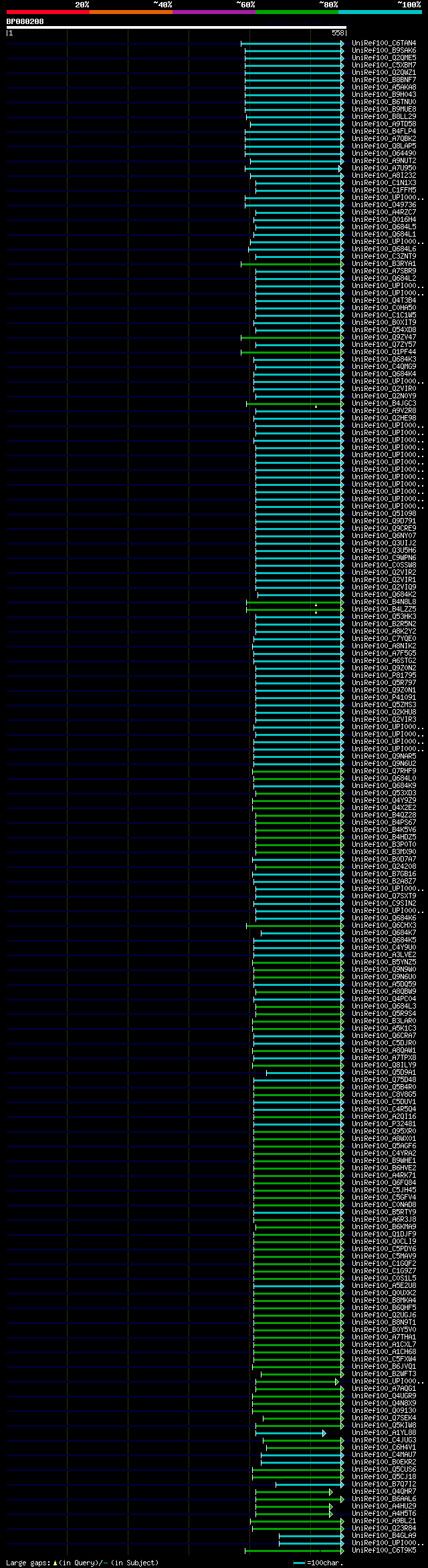Click the orange ~40% identity legend segment
The width and height of the screenshot is (428, 1568).
tap(131, 12)
